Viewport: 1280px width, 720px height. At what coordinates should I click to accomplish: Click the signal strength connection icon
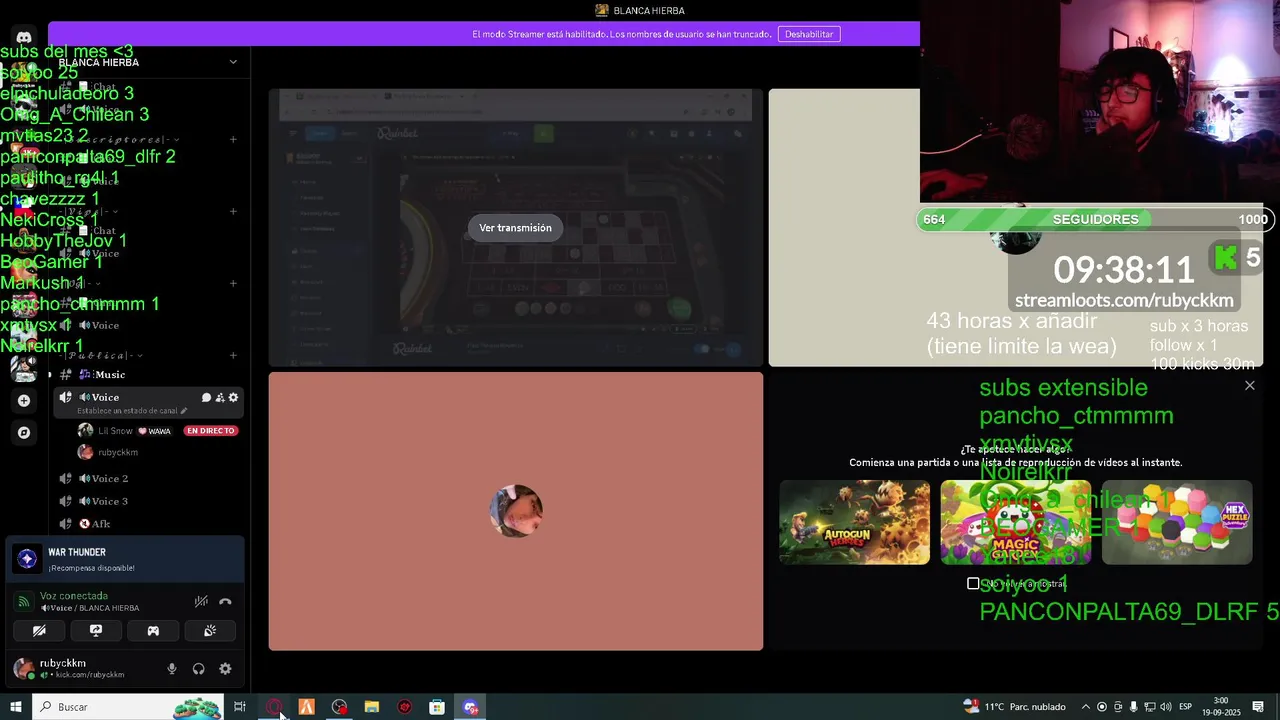point(24,602)
